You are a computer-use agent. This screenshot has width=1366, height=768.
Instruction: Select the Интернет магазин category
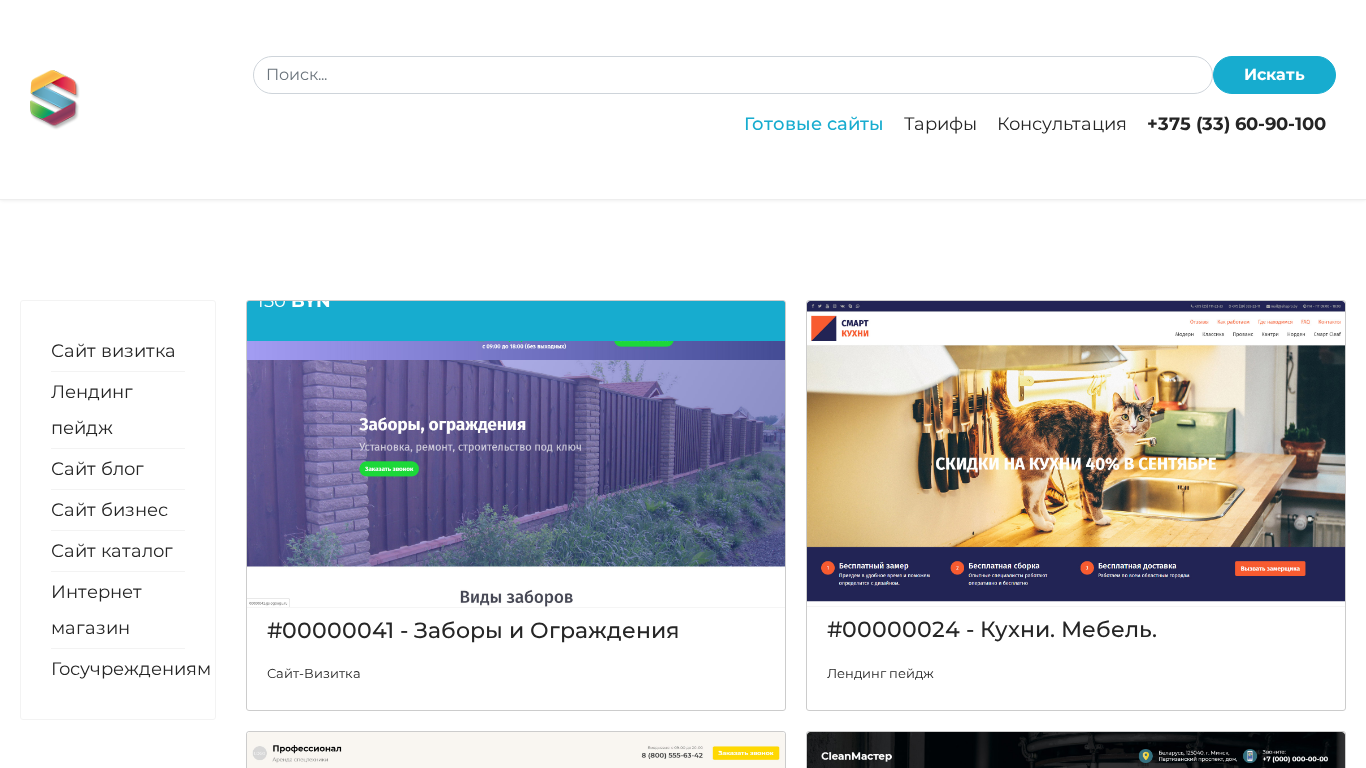click(x=96, y=610)
